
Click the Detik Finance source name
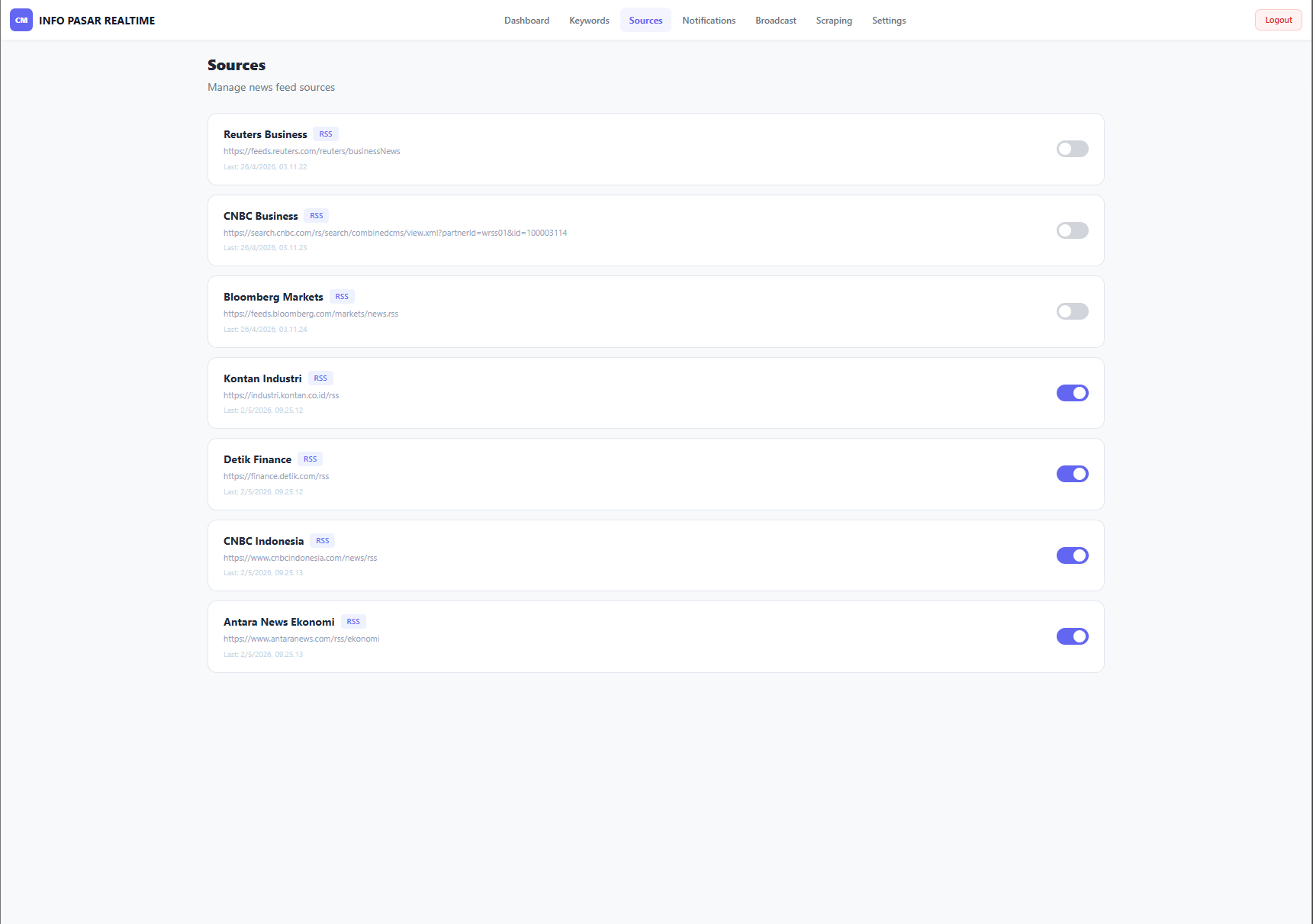tap(257, 459)
